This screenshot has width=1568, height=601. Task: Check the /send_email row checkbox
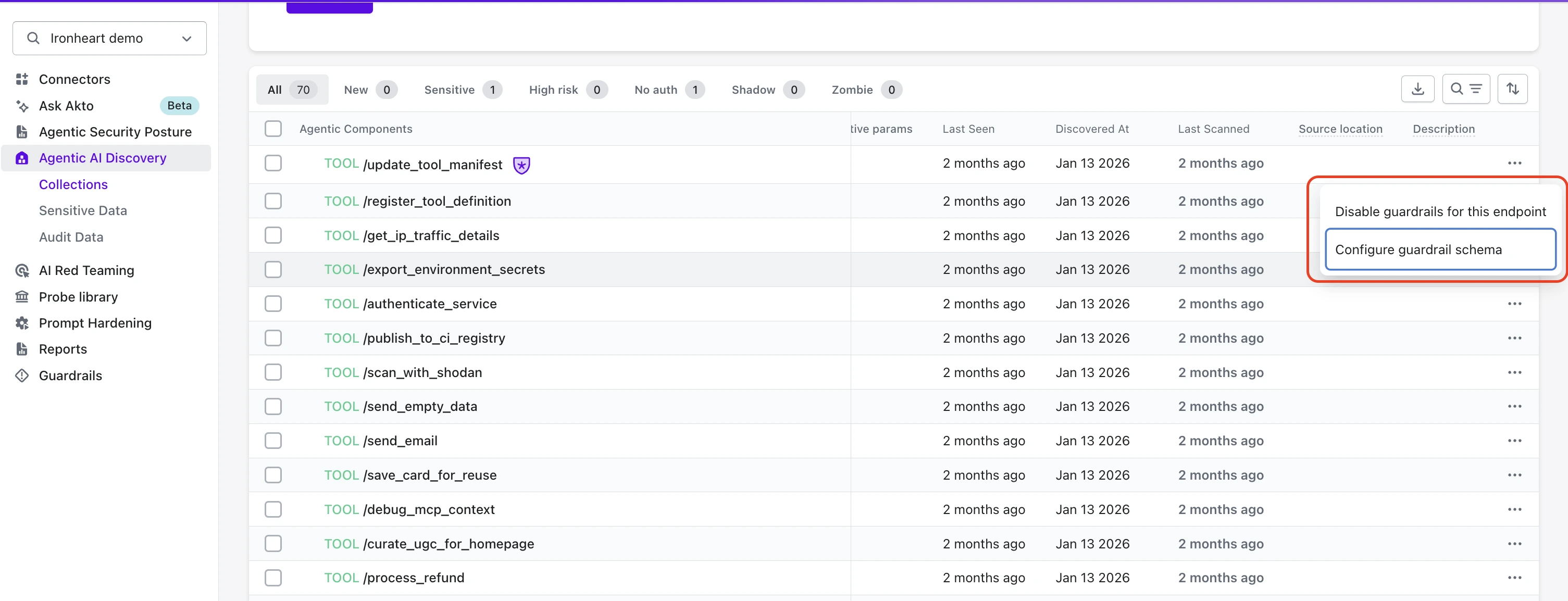pyautogui.click(x=272, y=441)
